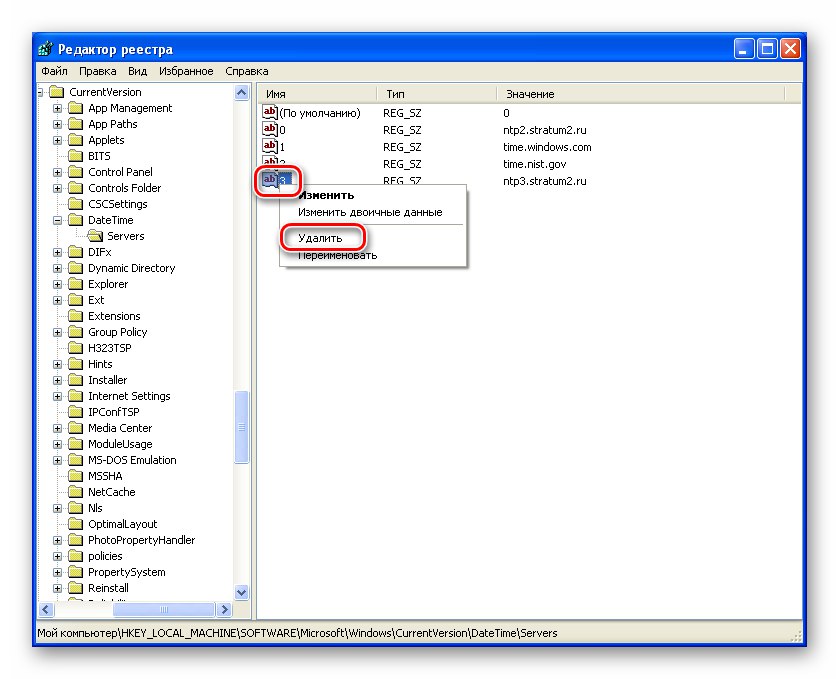This screenshot has height=679, width=839.
Task: Click the Hints folder icon
Action: [x=75, y=364]
